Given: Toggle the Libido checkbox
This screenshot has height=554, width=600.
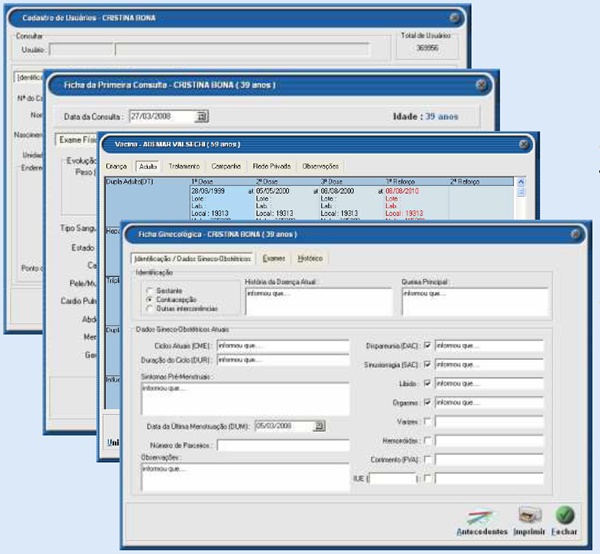Looking at the screenshot, I should (428, 383).
